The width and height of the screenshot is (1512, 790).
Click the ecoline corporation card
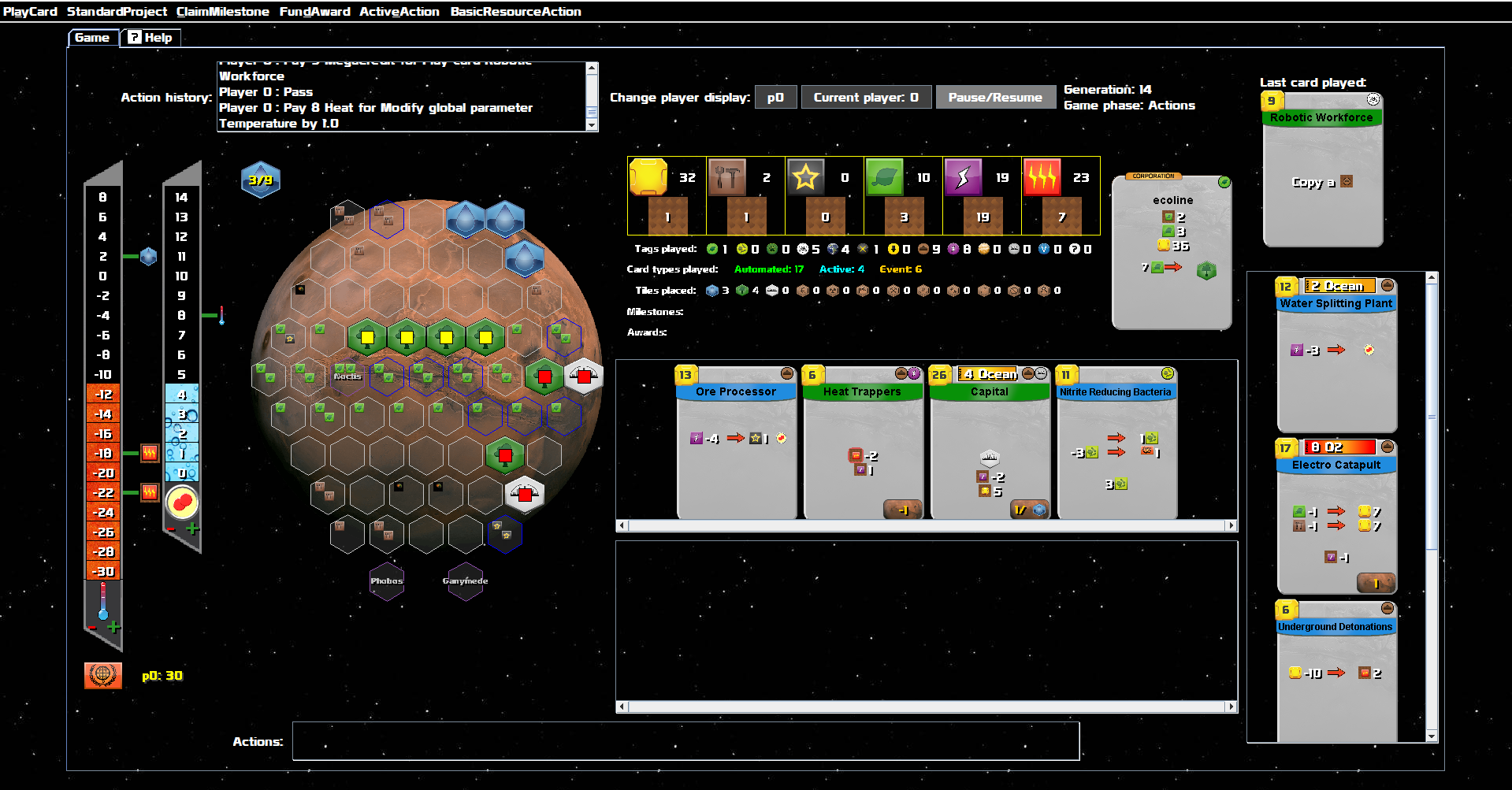coord(1172,252)
